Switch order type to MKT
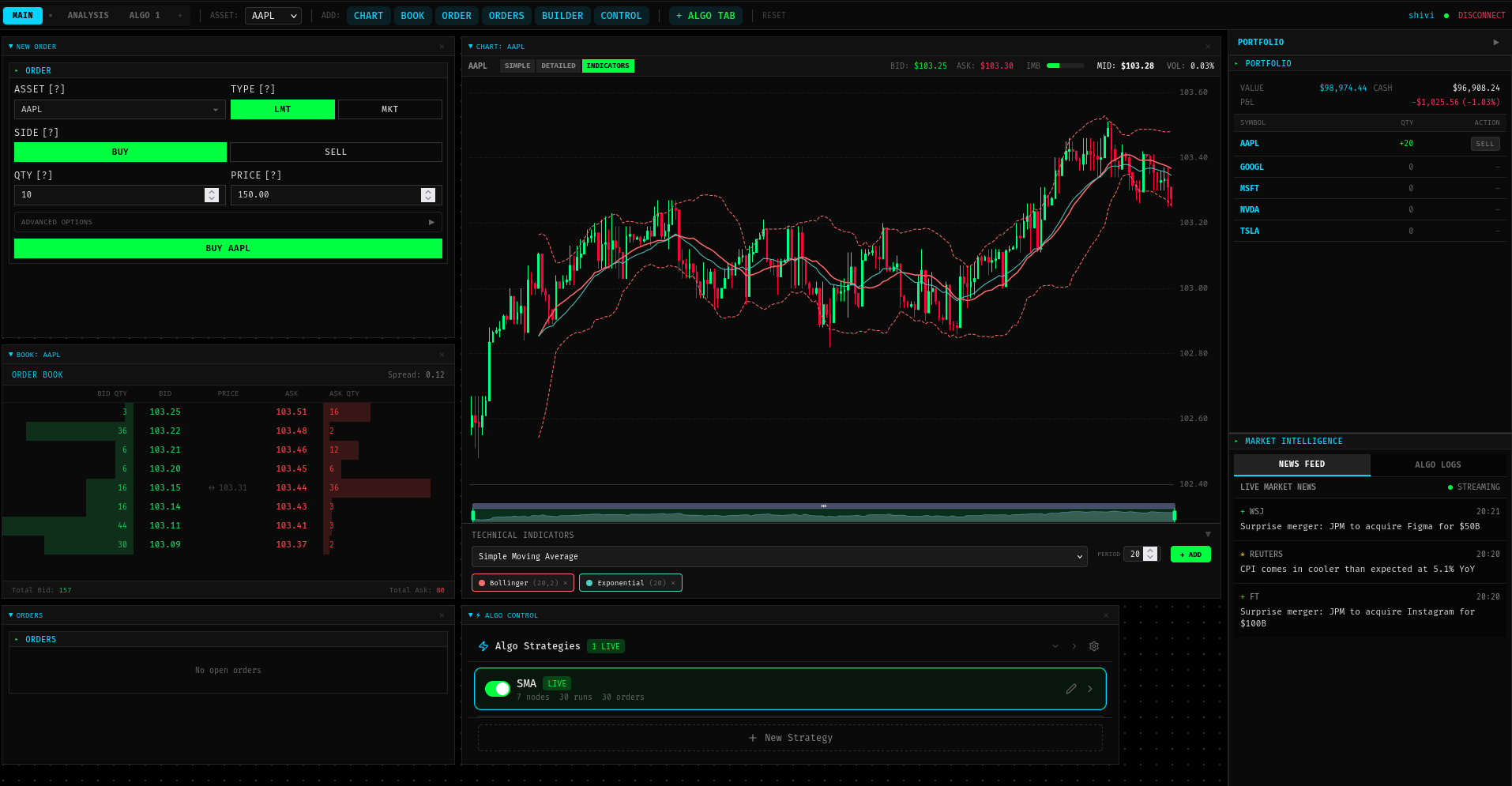The width and height of the screenshot is (1512, 786). (389, 109)
